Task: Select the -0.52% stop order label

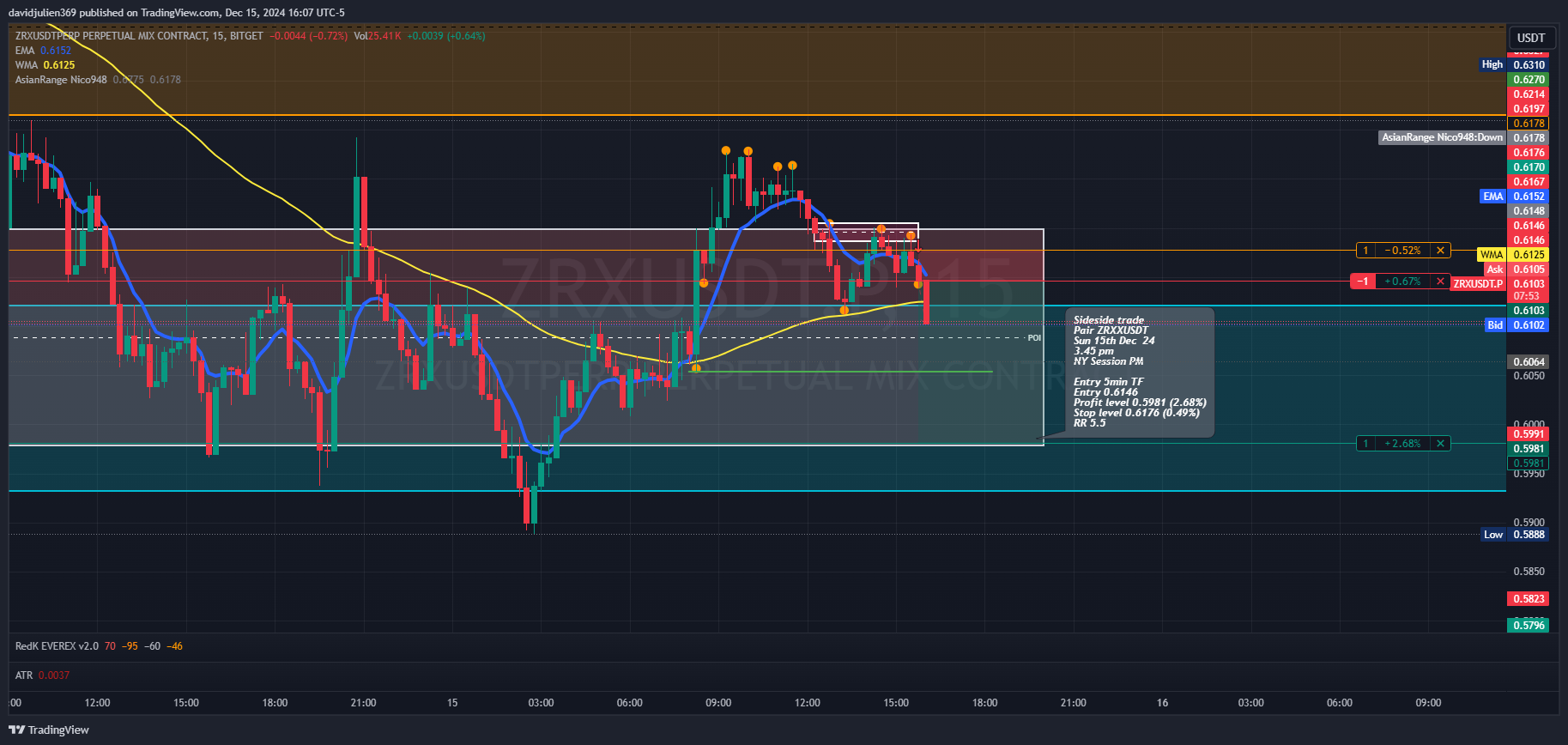Action: 1402,251
